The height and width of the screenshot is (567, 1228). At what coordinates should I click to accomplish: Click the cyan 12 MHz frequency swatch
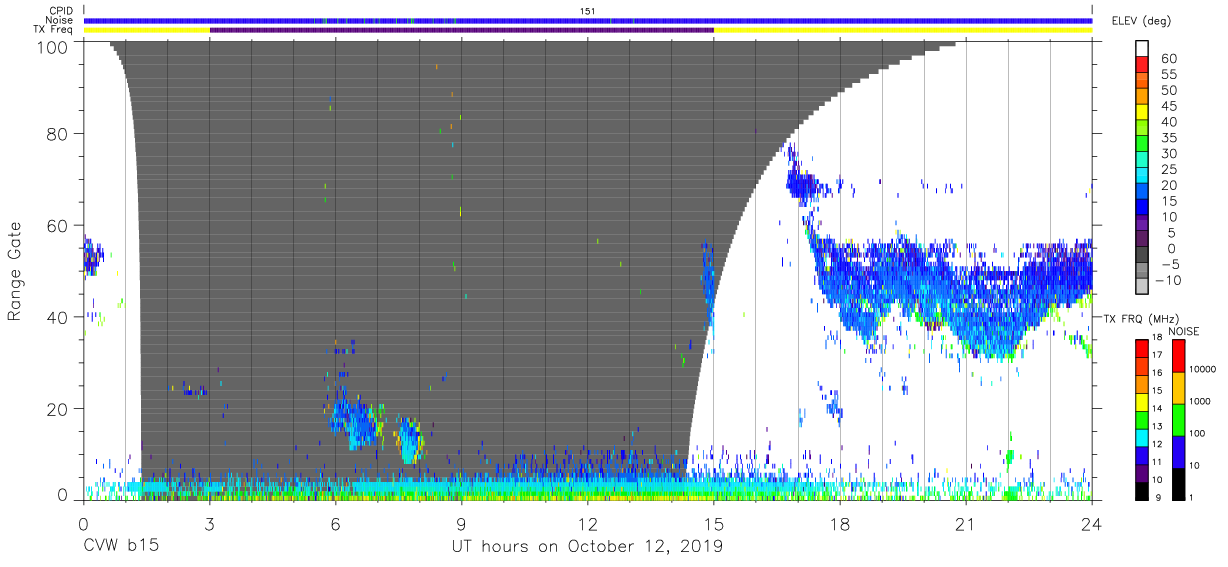click(1141, 437)
